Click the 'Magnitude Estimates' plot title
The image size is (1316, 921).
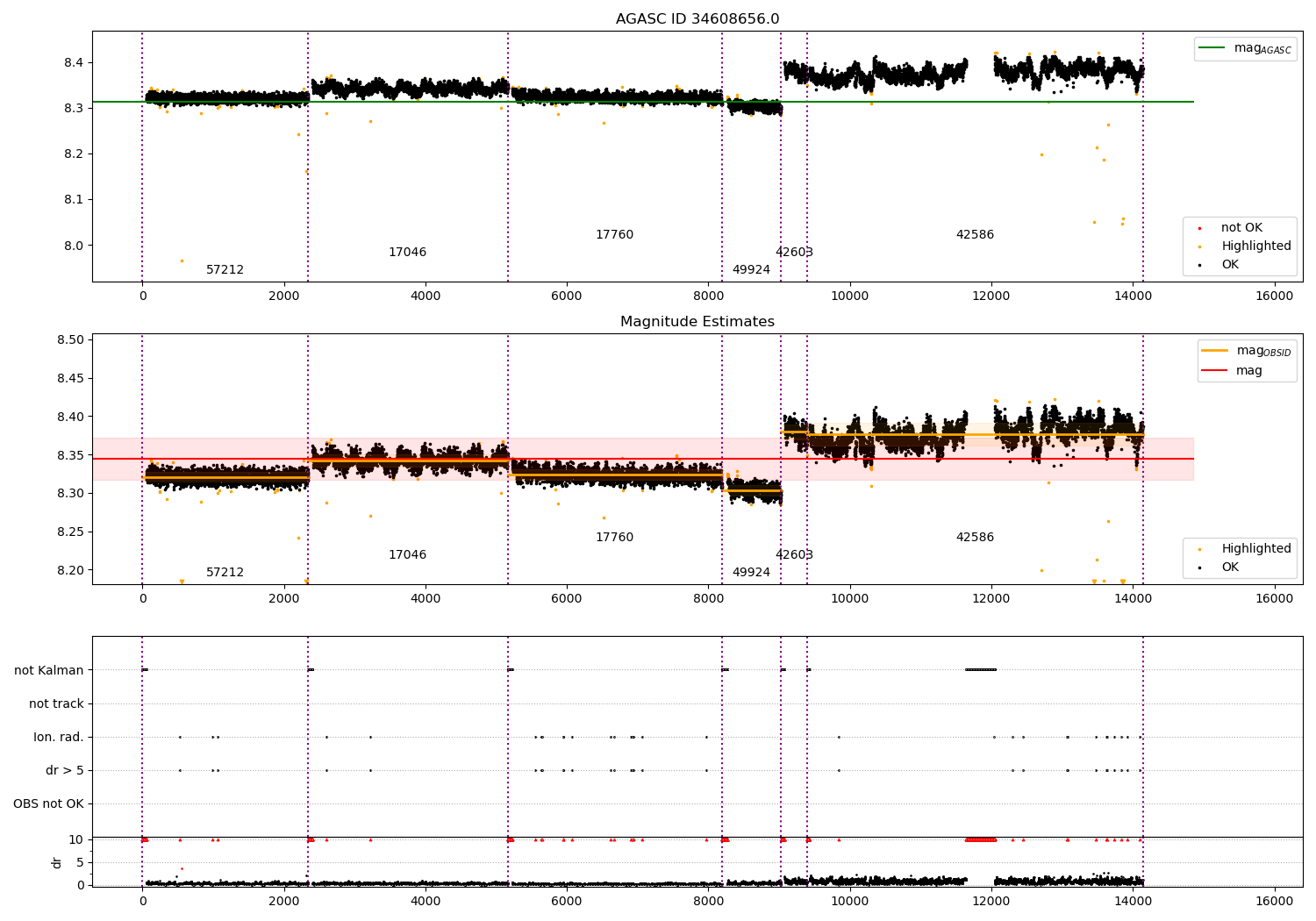[x=697, y=322]
